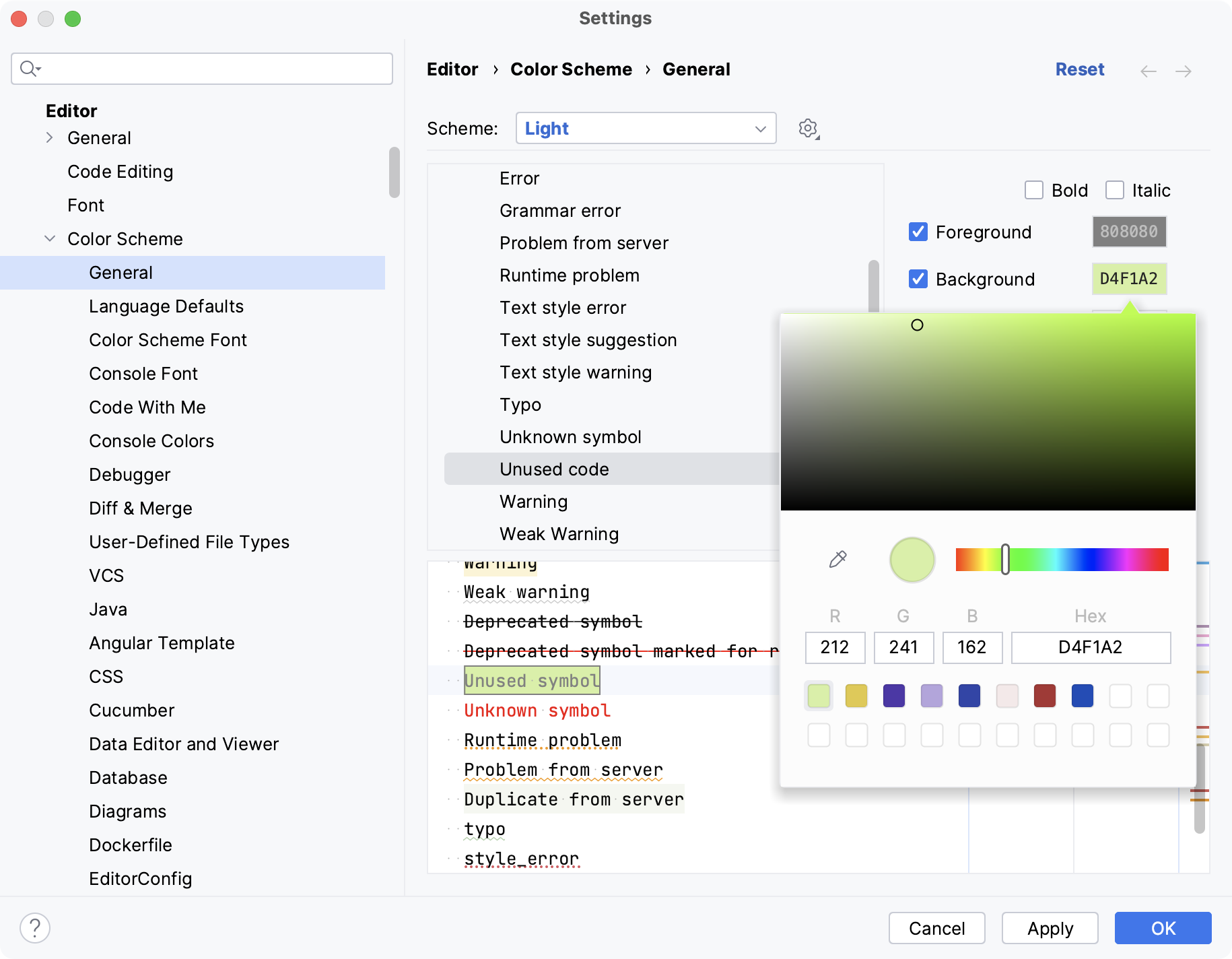Navigate forward with the right arrow
The image size is (1232, 959).
click(1184, 71)
